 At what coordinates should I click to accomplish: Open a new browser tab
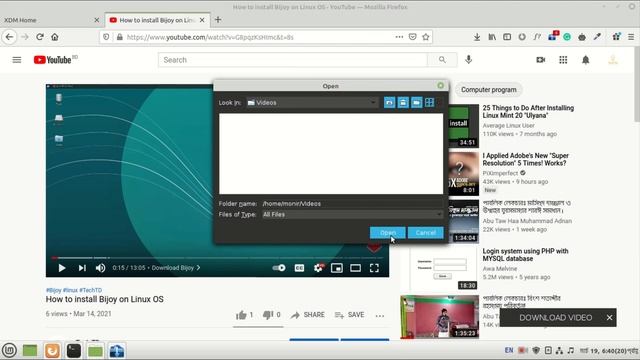(x=218, y=20)
